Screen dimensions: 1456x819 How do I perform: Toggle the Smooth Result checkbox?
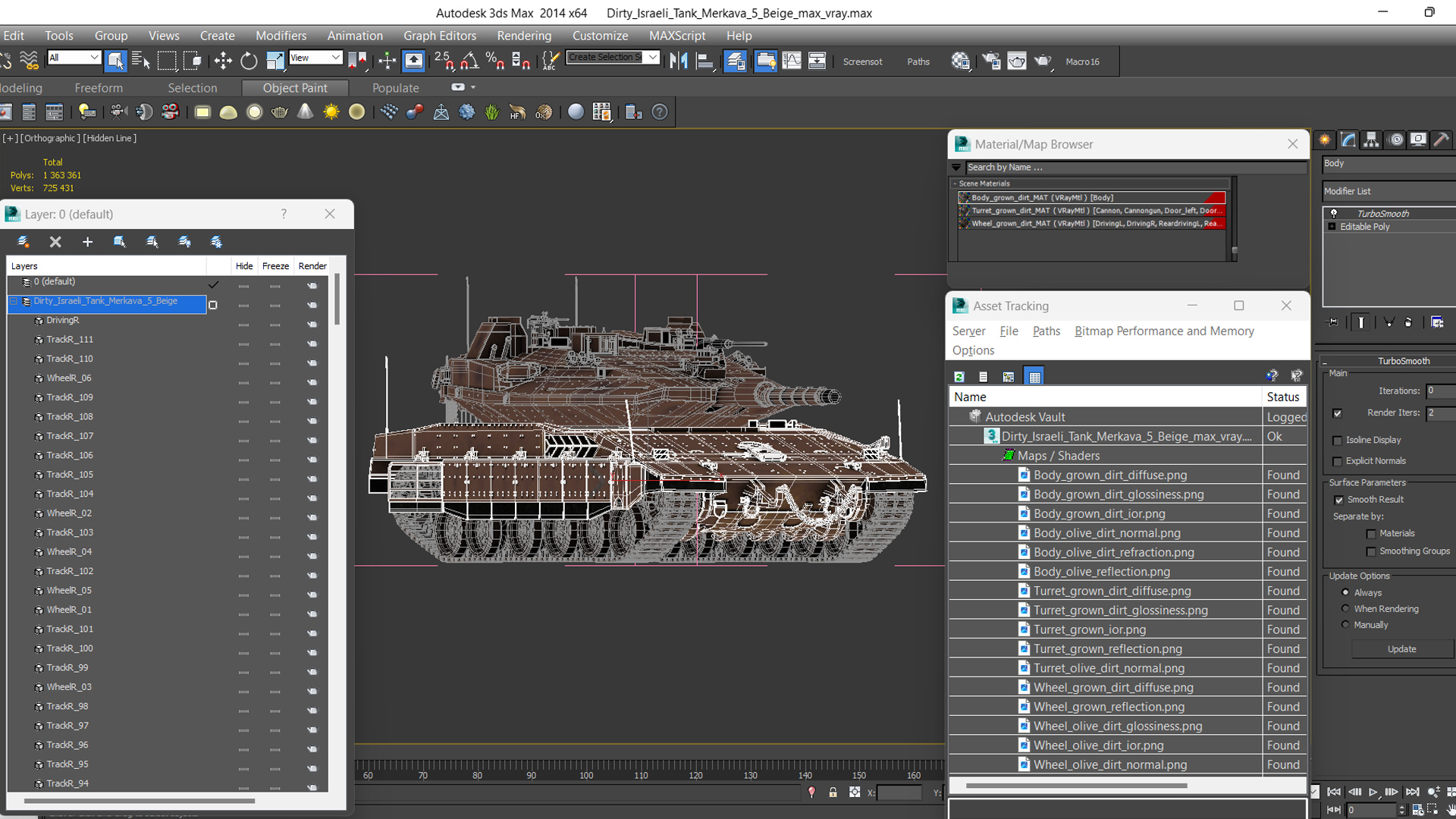pos(1338,500)
